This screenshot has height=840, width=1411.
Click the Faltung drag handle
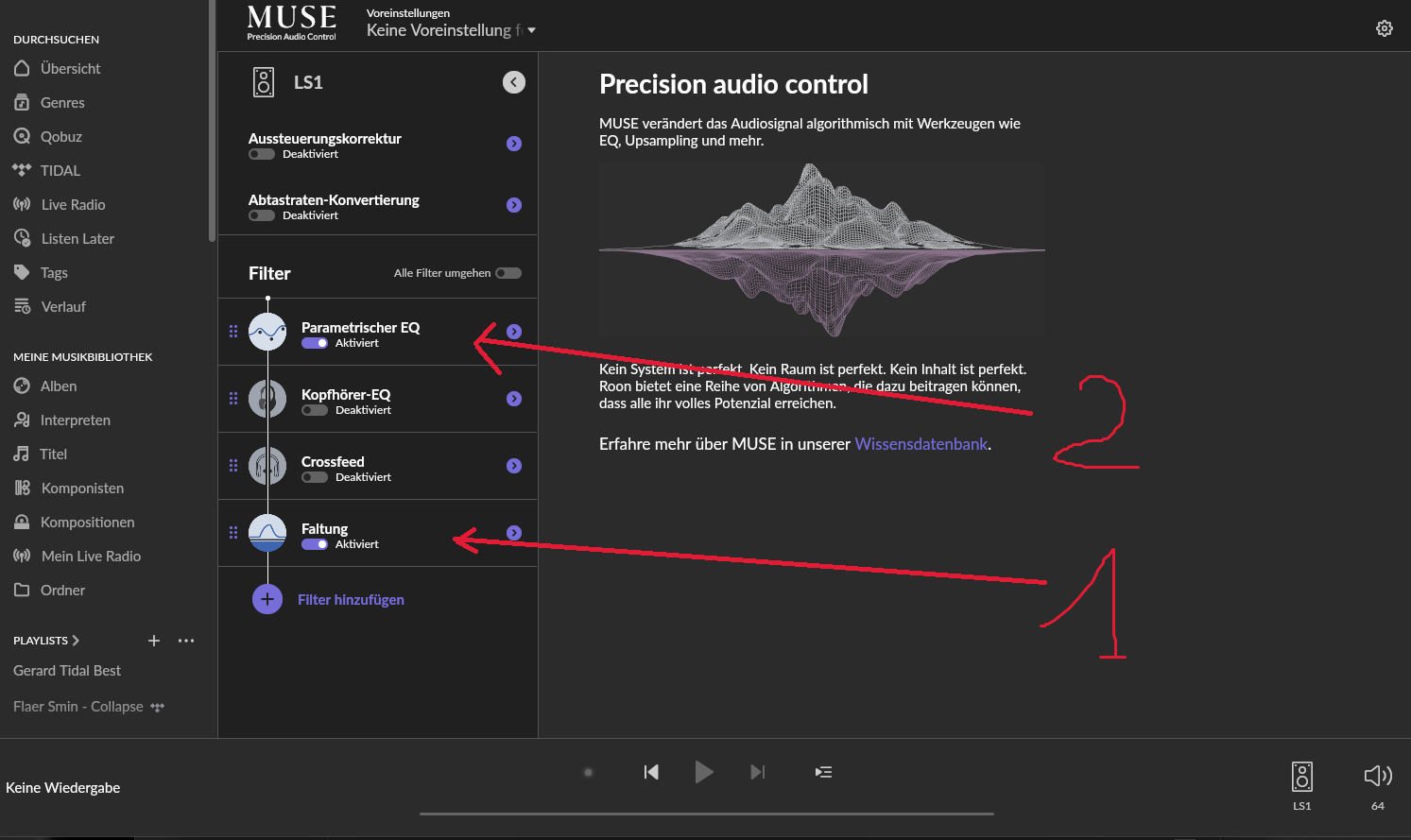point(233,533)
